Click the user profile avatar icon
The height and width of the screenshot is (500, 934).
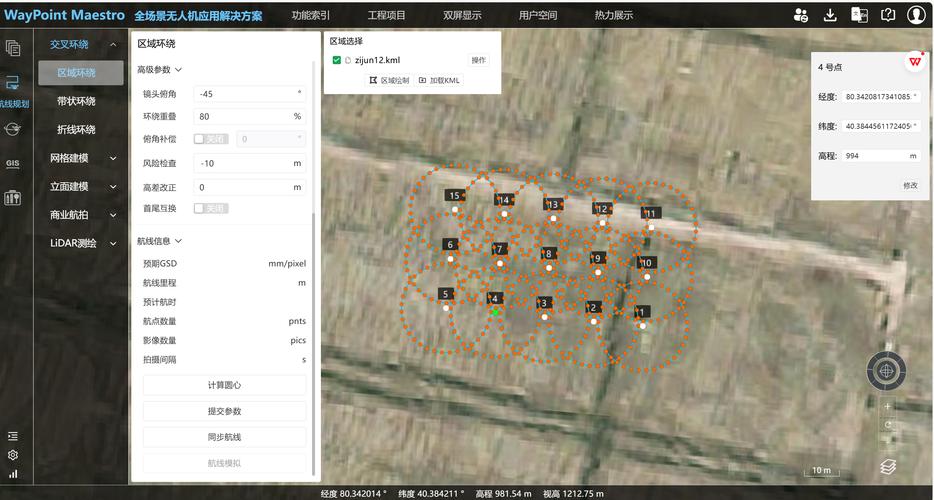point(916,15)
